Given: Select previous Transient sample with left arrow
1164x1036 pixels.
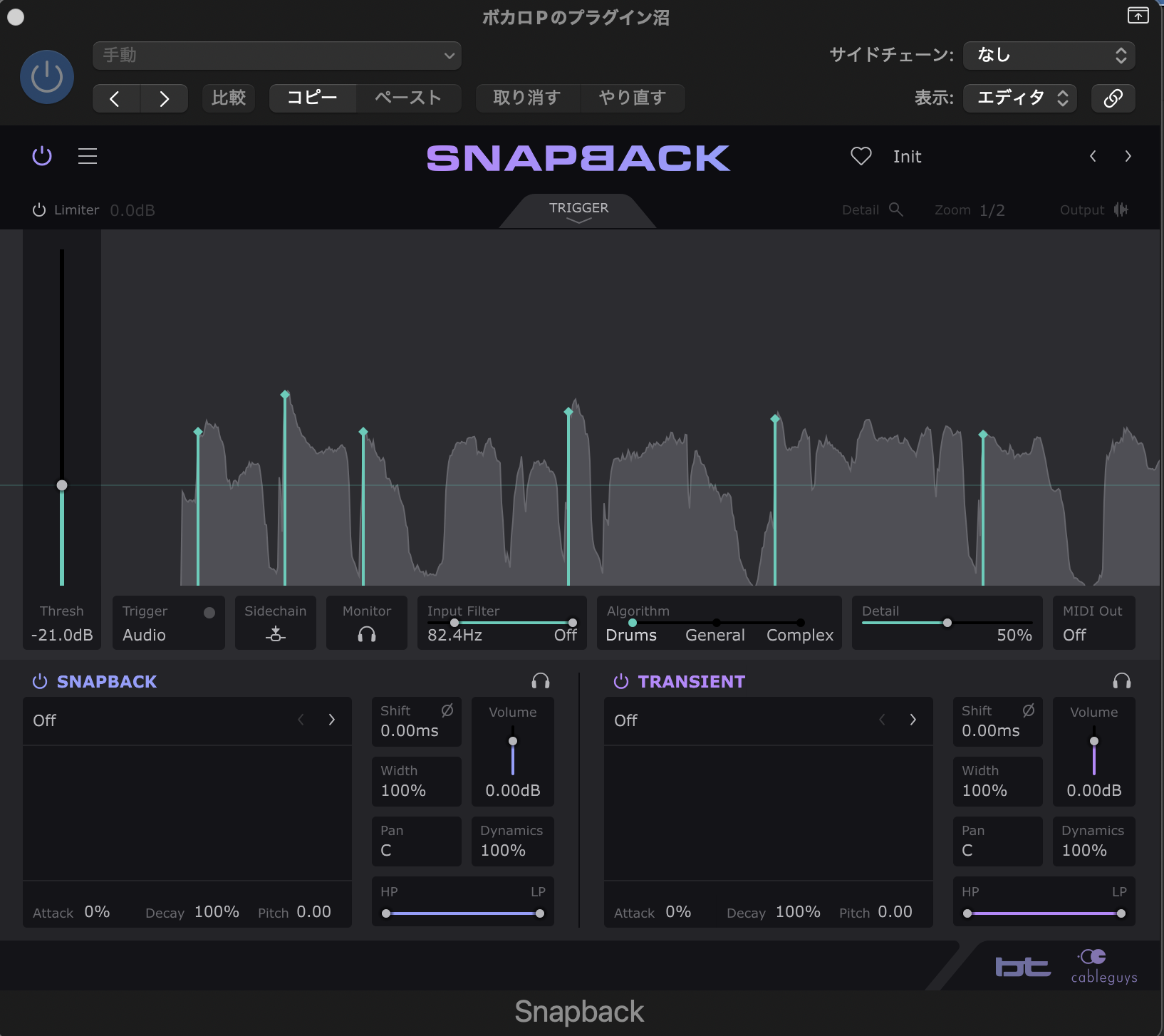Looking at the screenshot, I should [x=882, y=720].
